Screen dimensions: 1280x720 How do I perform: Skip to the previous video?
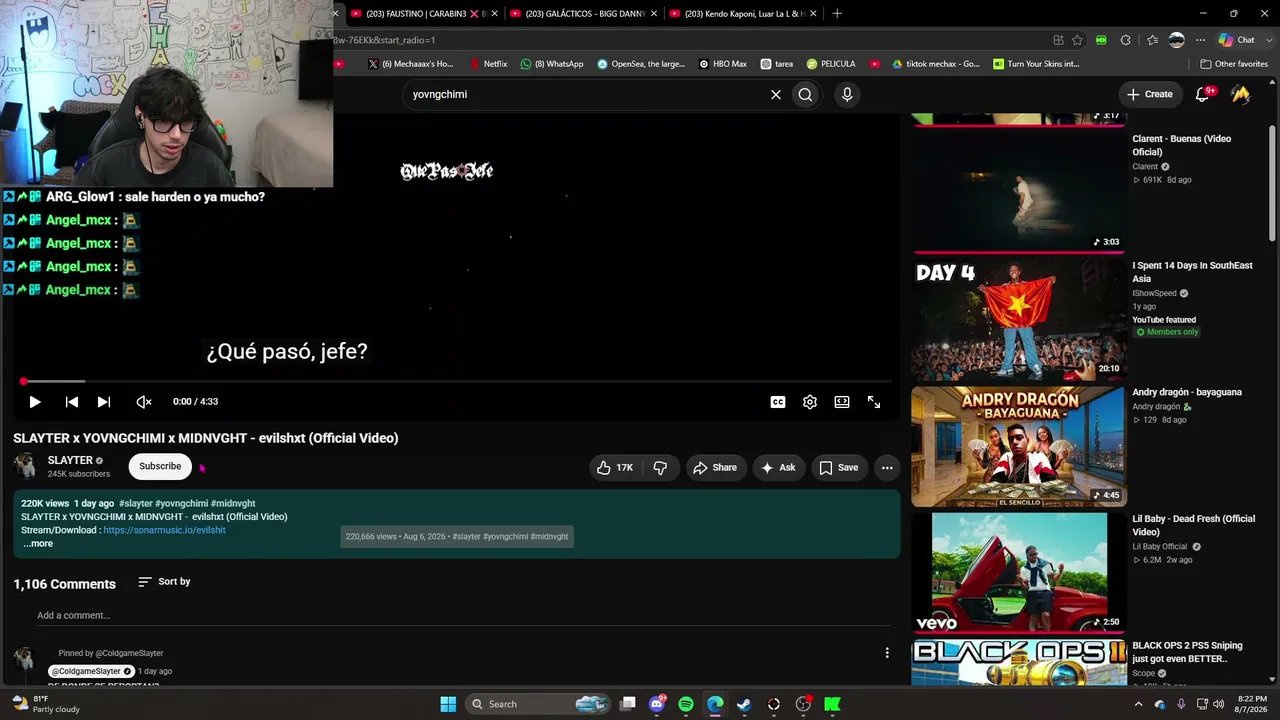(x=72, y=402)
